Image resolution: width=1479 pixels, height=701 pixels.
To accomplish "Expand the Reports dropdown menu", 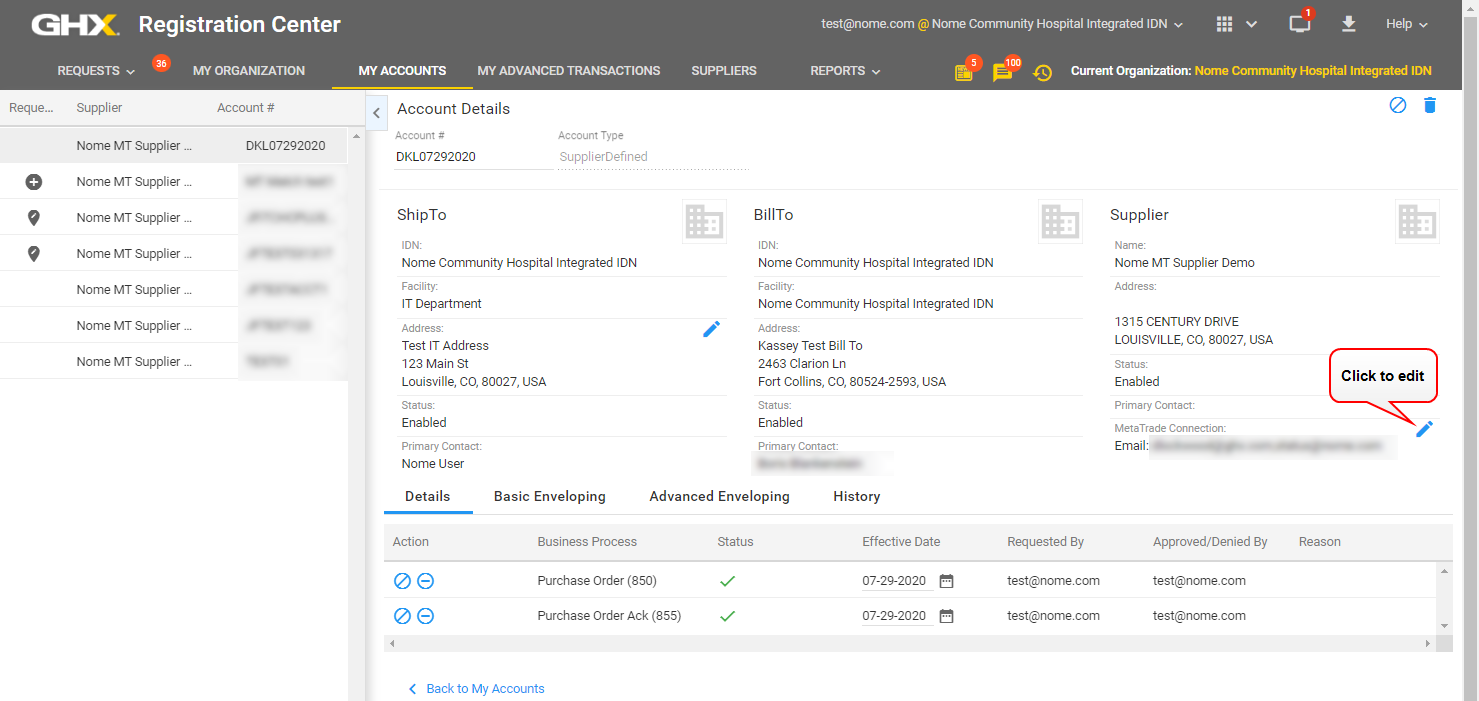I will coord(845,71).
